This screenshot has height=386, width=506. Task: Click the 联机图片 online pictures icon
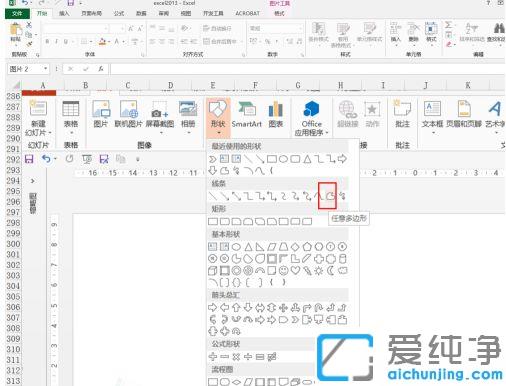(129, 110)
